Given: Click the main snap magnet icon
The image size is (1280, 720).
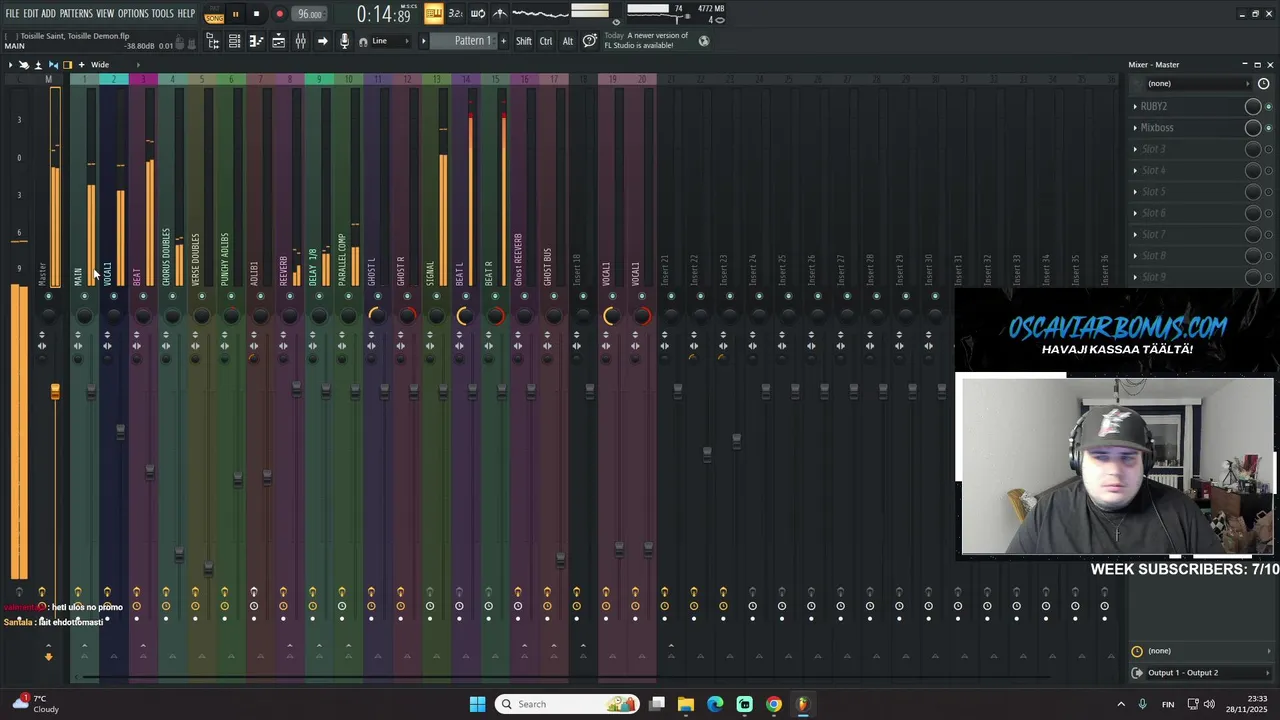Looking at the screenshot, I should [x=363, y=41].
